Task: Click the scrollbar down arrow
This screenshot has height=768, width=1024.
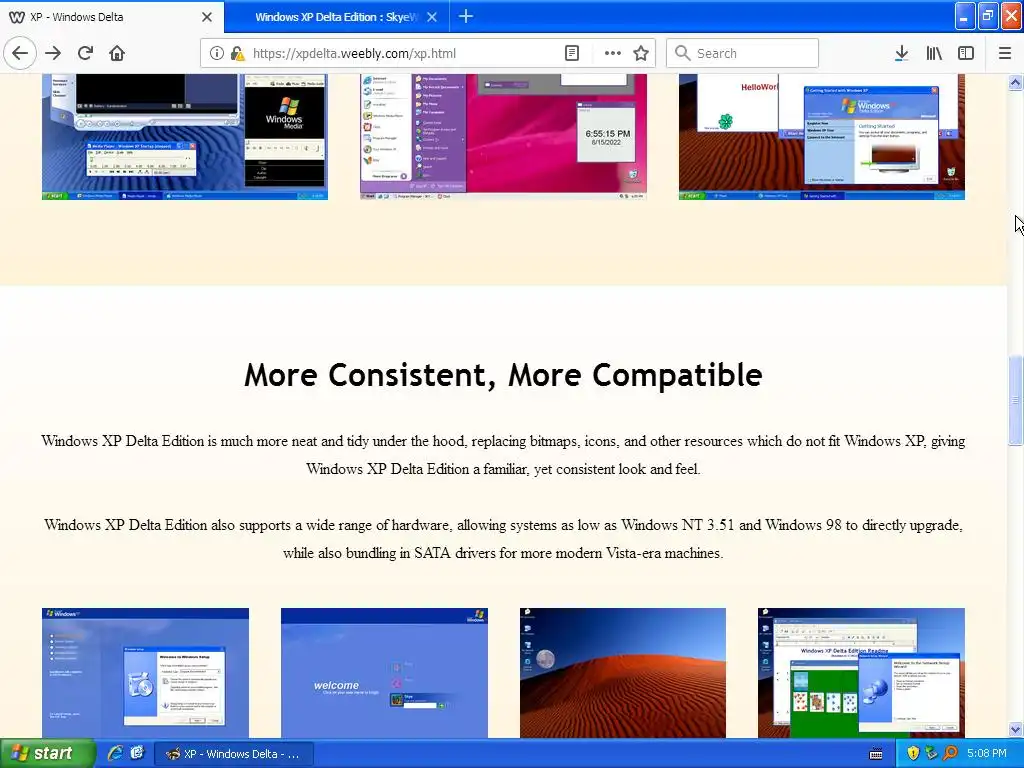Action: click(1015, 729)
